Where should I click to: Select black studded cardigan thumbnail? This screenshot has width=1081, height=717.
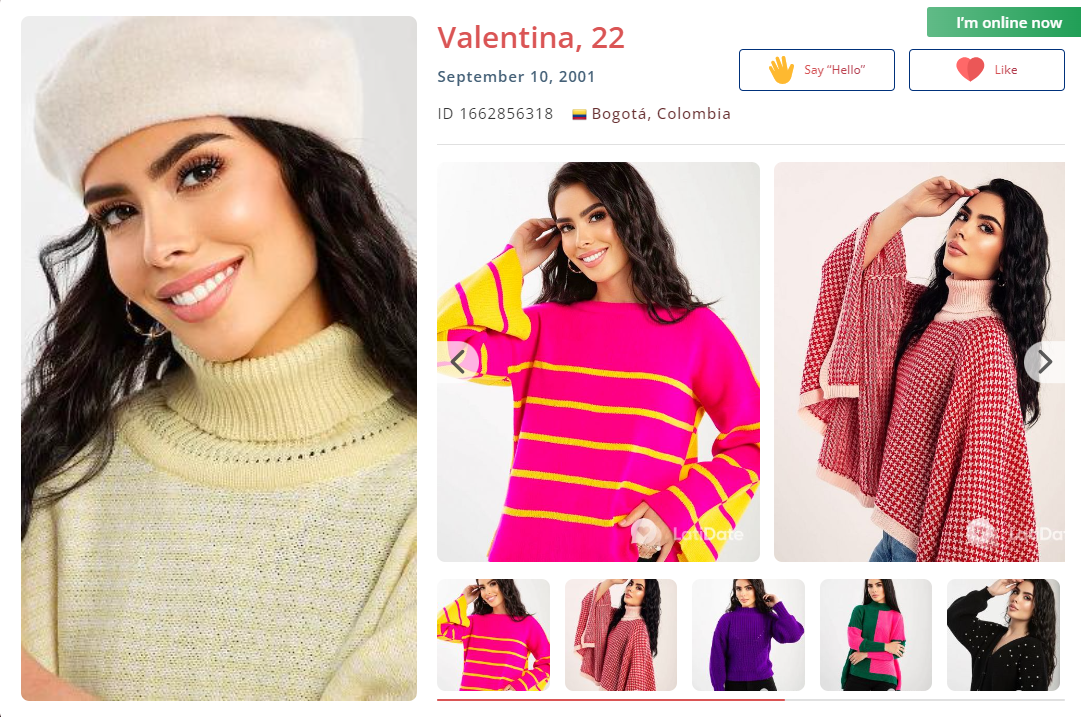coord(1003,635)
